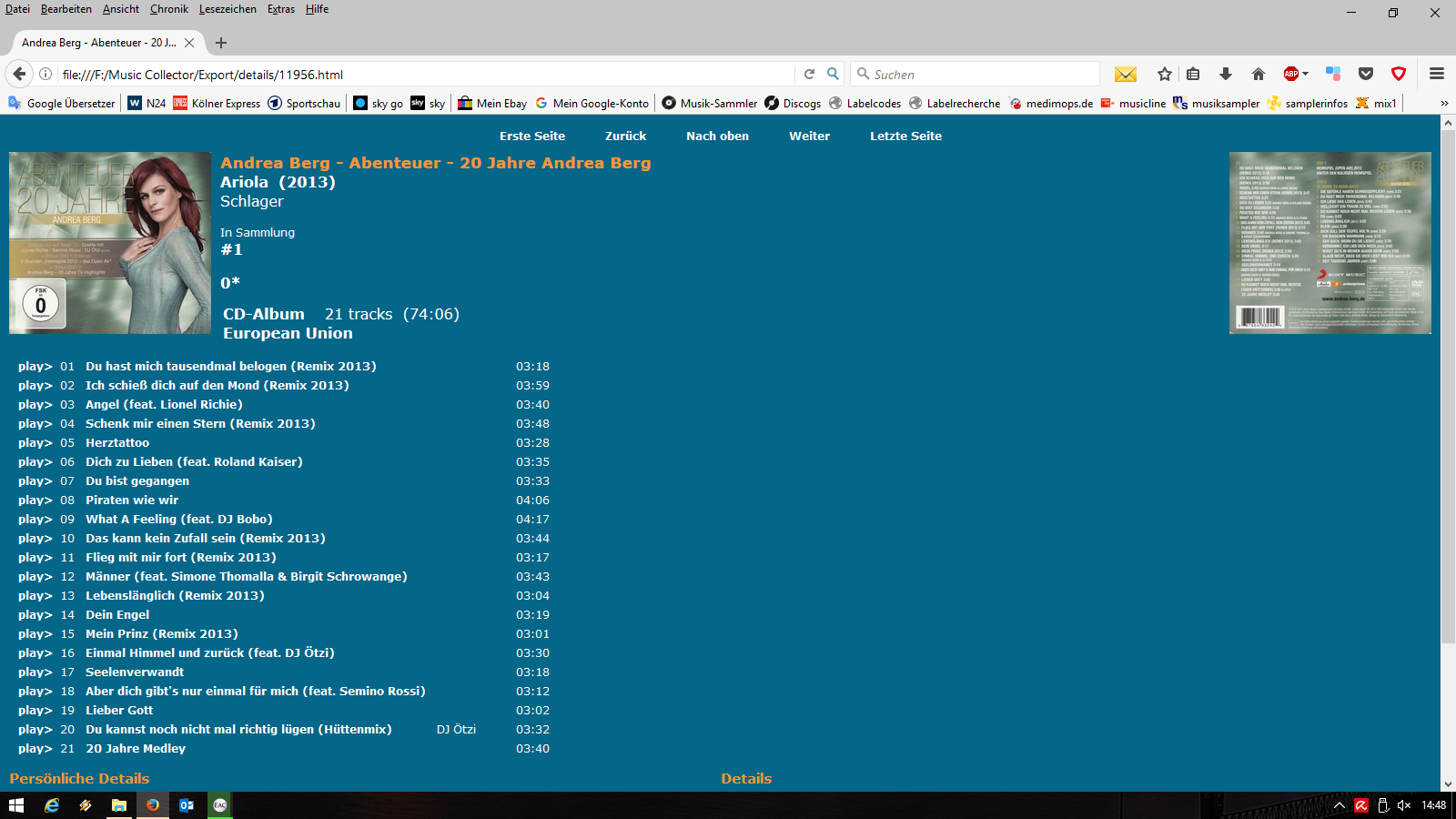
Task: Bookmark this page with the star icon
Action: coord(1164,75)
